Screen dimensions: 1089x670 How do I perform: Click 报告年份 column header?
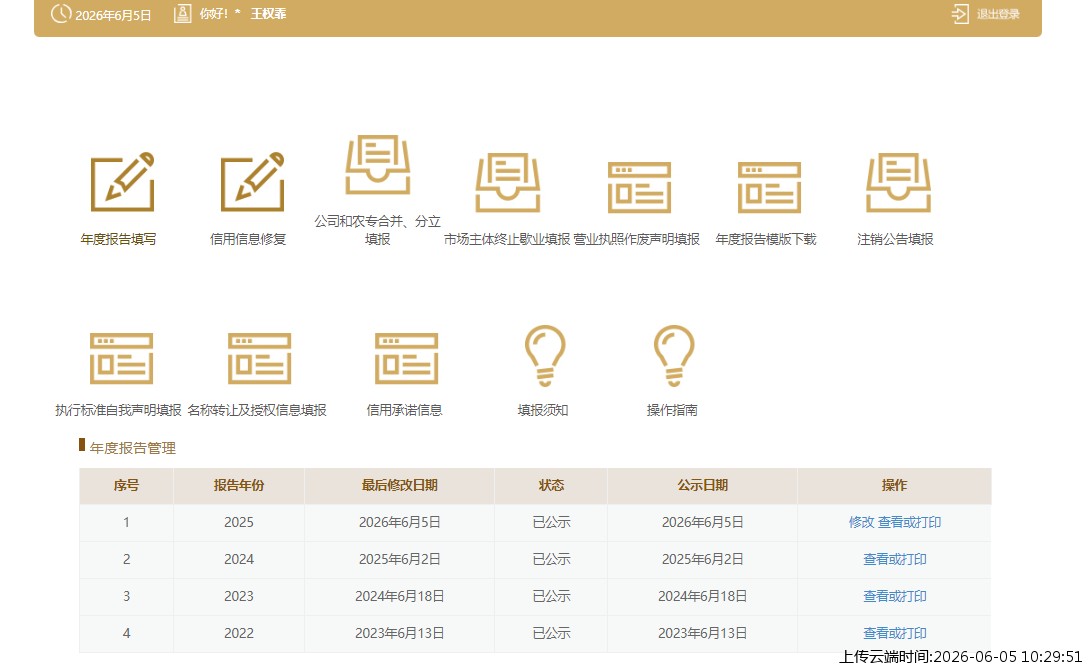tap(239, 485)
